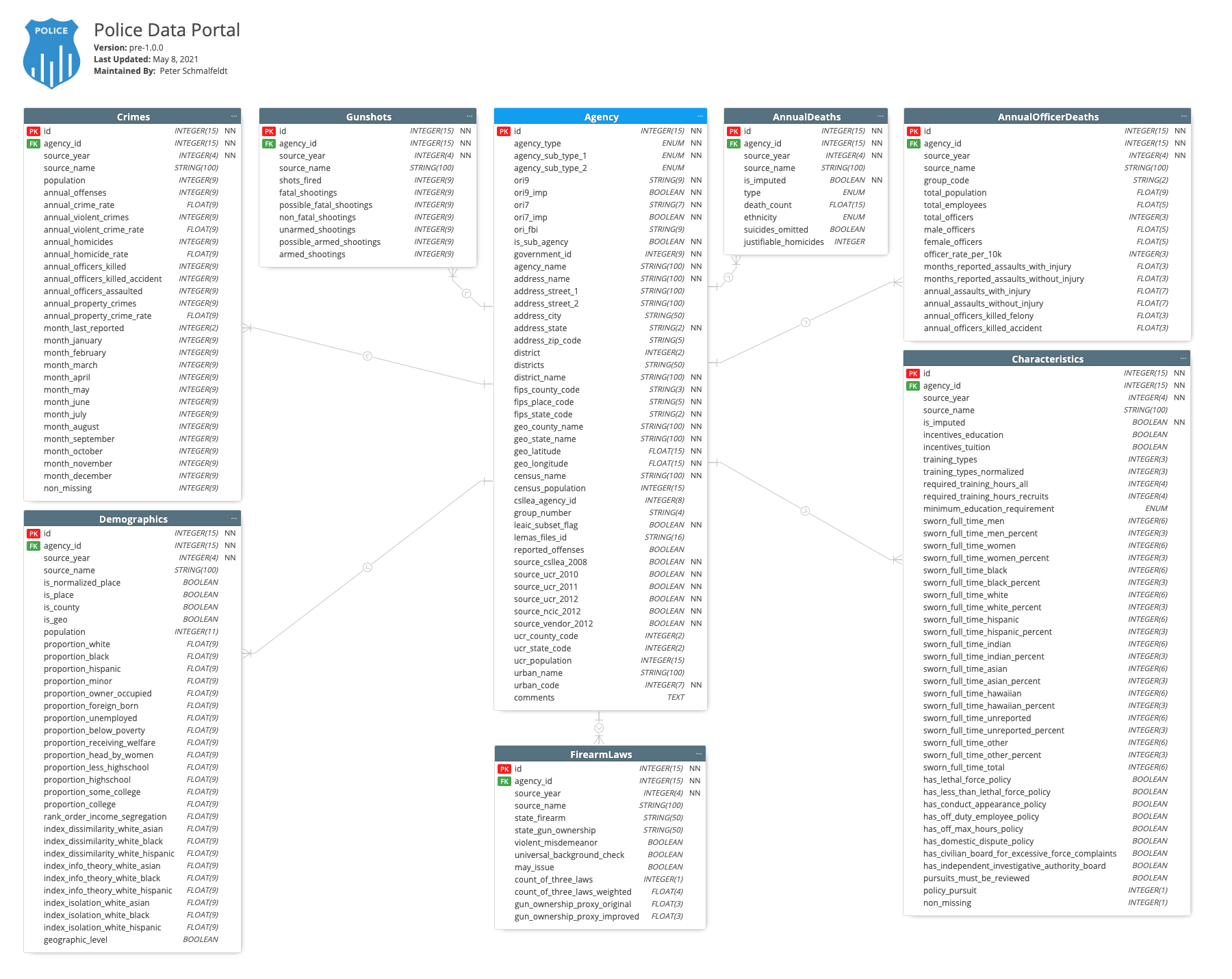Click the Police Data Portal shield logo
Image resolution: width=1232 pixels, height=979 pixels.
tap(51, 53)
